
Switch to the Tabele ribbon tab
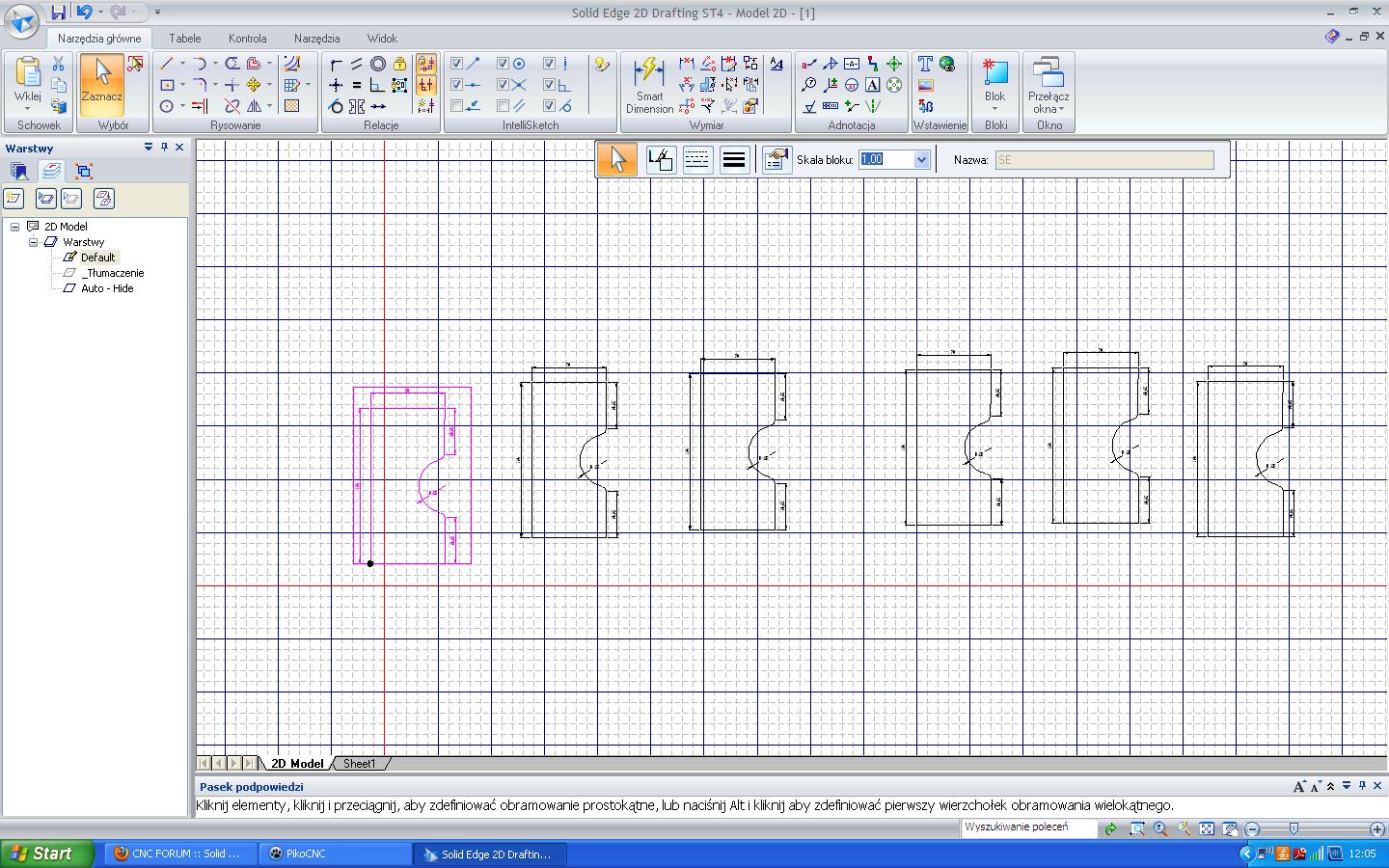(x=185, y=39)
